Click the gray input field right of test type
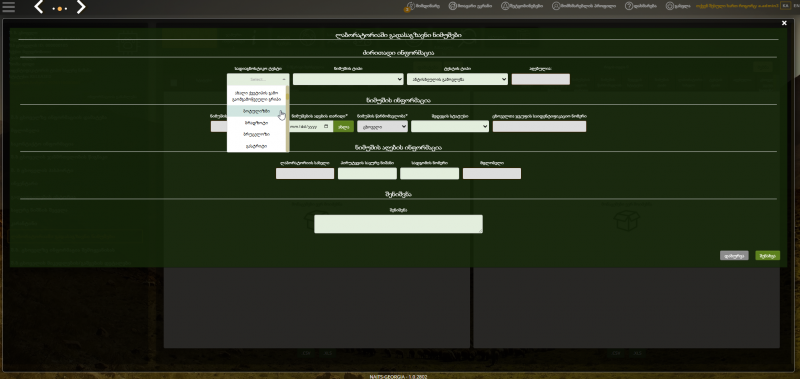 pyautogui.click(x=540, y=80)
